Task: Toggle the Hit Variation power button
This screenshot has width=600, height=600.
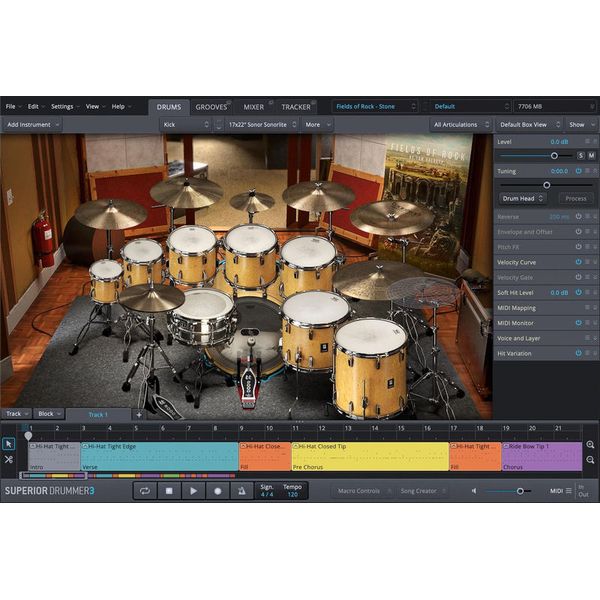Action: click(579, 353)
